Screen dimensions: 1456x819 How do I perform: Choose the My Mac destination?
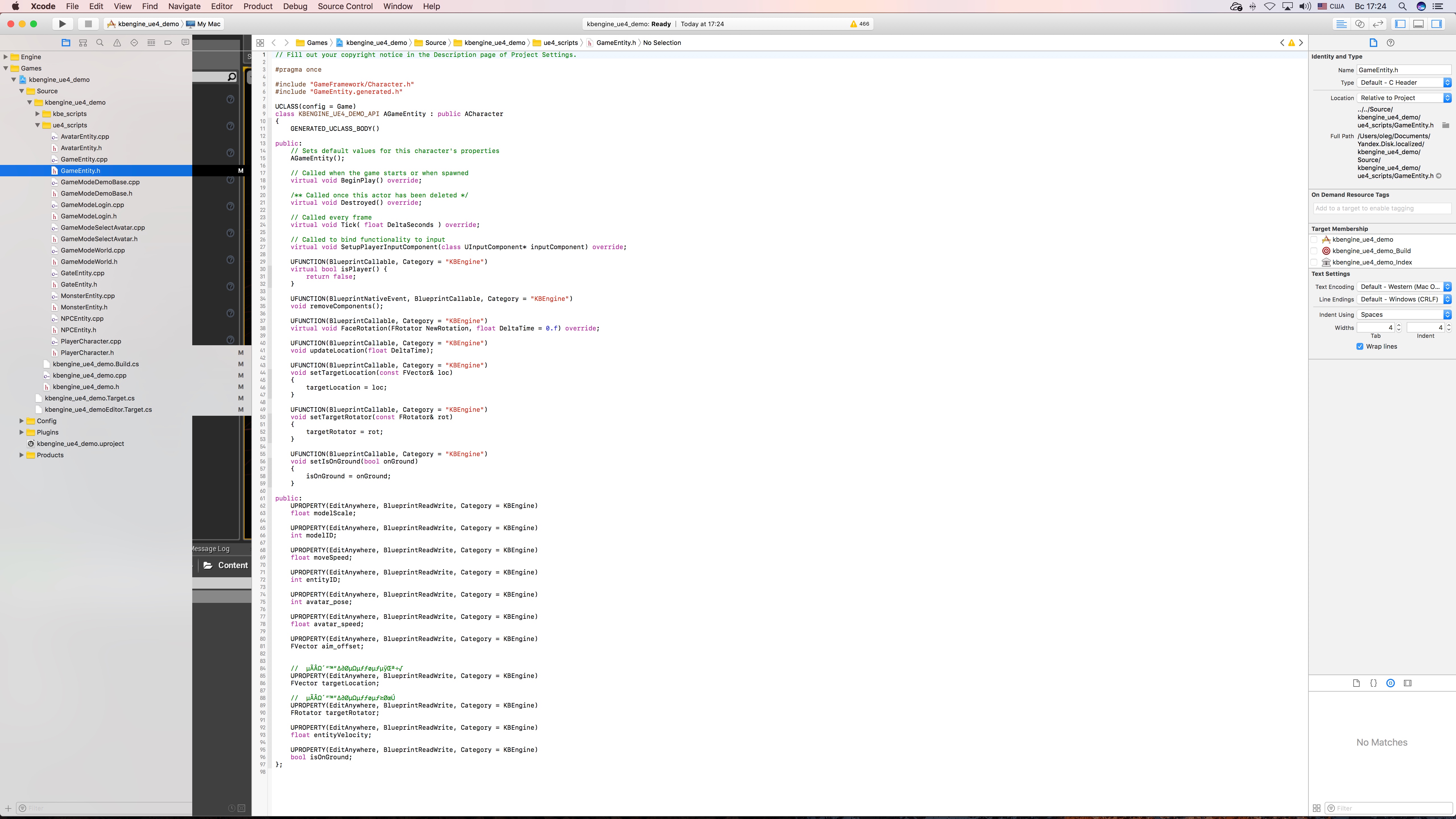tap(204, 24)
